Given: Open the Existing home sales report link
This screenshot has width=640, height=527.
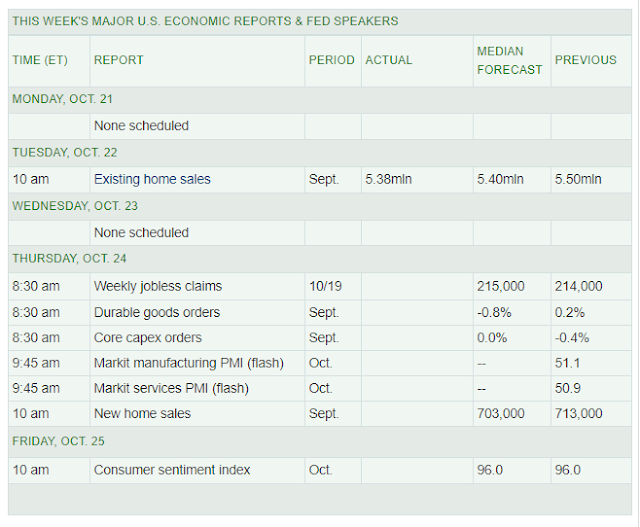Looking at the screenshot, I should pyautogui.click(x=152, y=179).
